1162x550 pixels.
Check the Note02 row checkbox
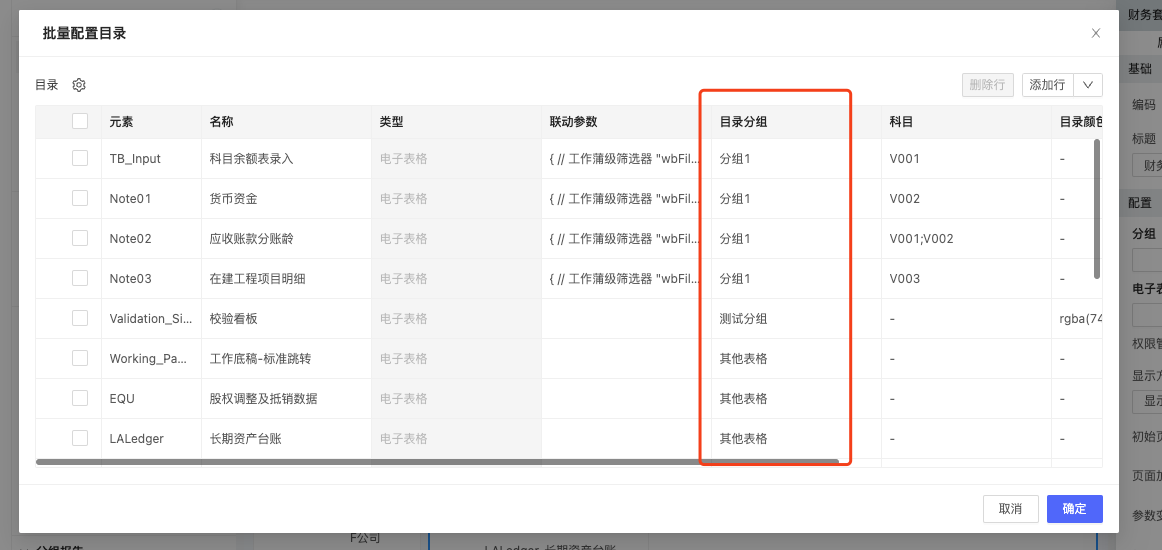click(x=80, y=238)
